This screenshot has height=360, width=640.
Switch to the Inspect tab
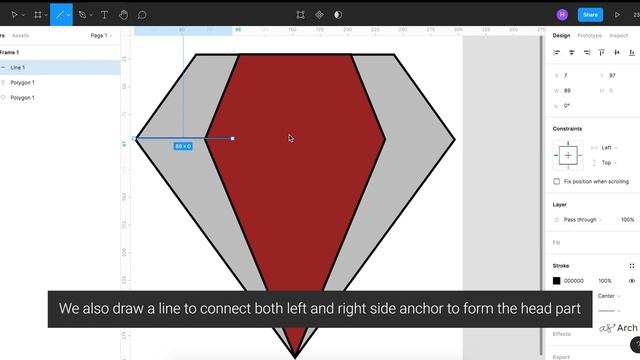coord(618,36)
